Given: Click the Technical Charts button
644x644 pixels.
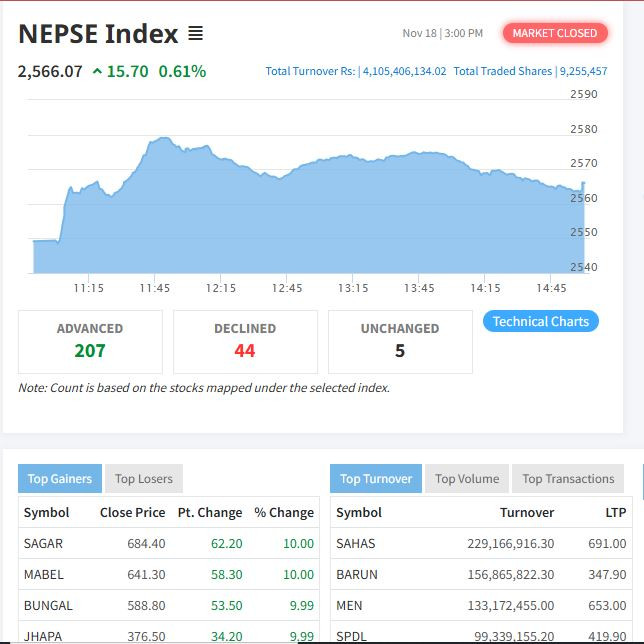Looking at the screenshot, I should point(540,321).
